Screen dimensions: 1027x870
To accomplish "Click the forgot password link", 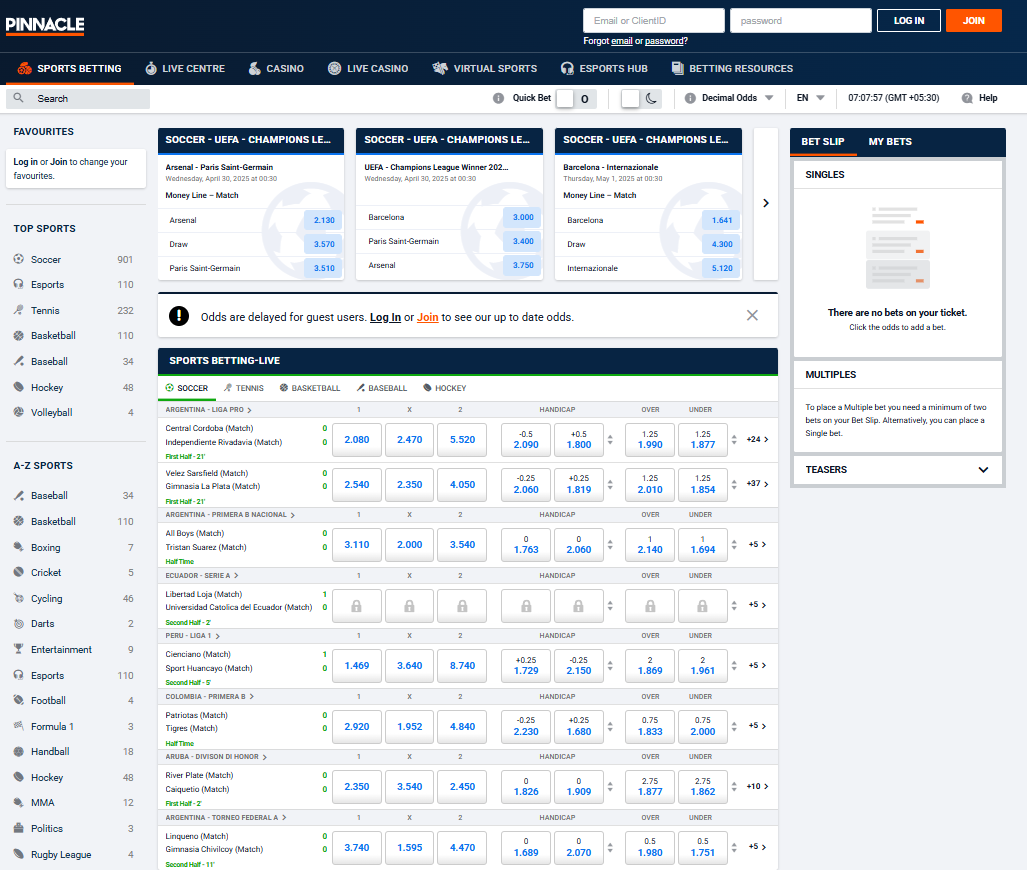I will click(664, 41).
